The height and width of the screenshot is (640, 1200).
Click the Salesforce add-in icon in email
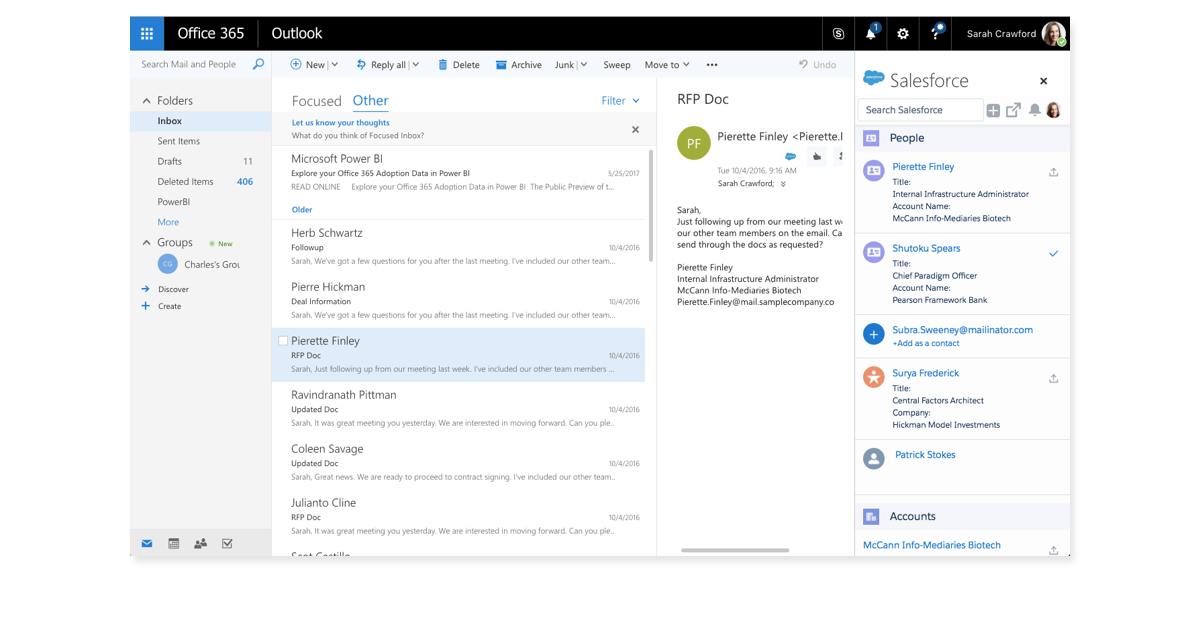point(790,156)
